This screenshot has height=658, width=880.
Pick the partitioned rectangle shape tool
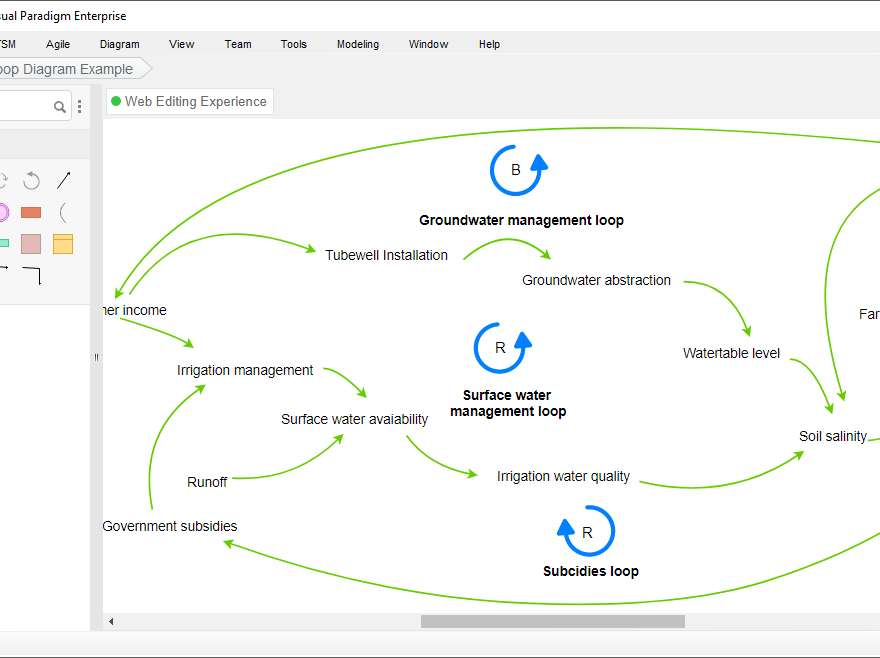(62, 243)
